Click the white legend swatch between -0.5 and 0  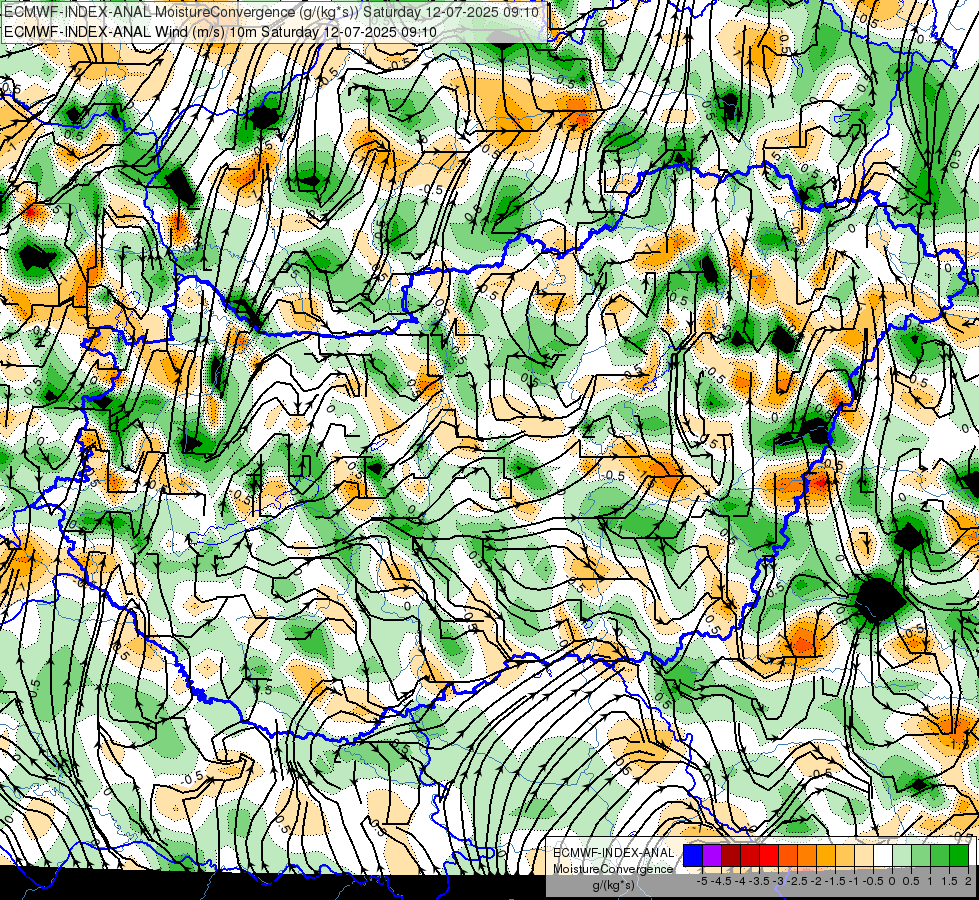(x=883, y=855)
